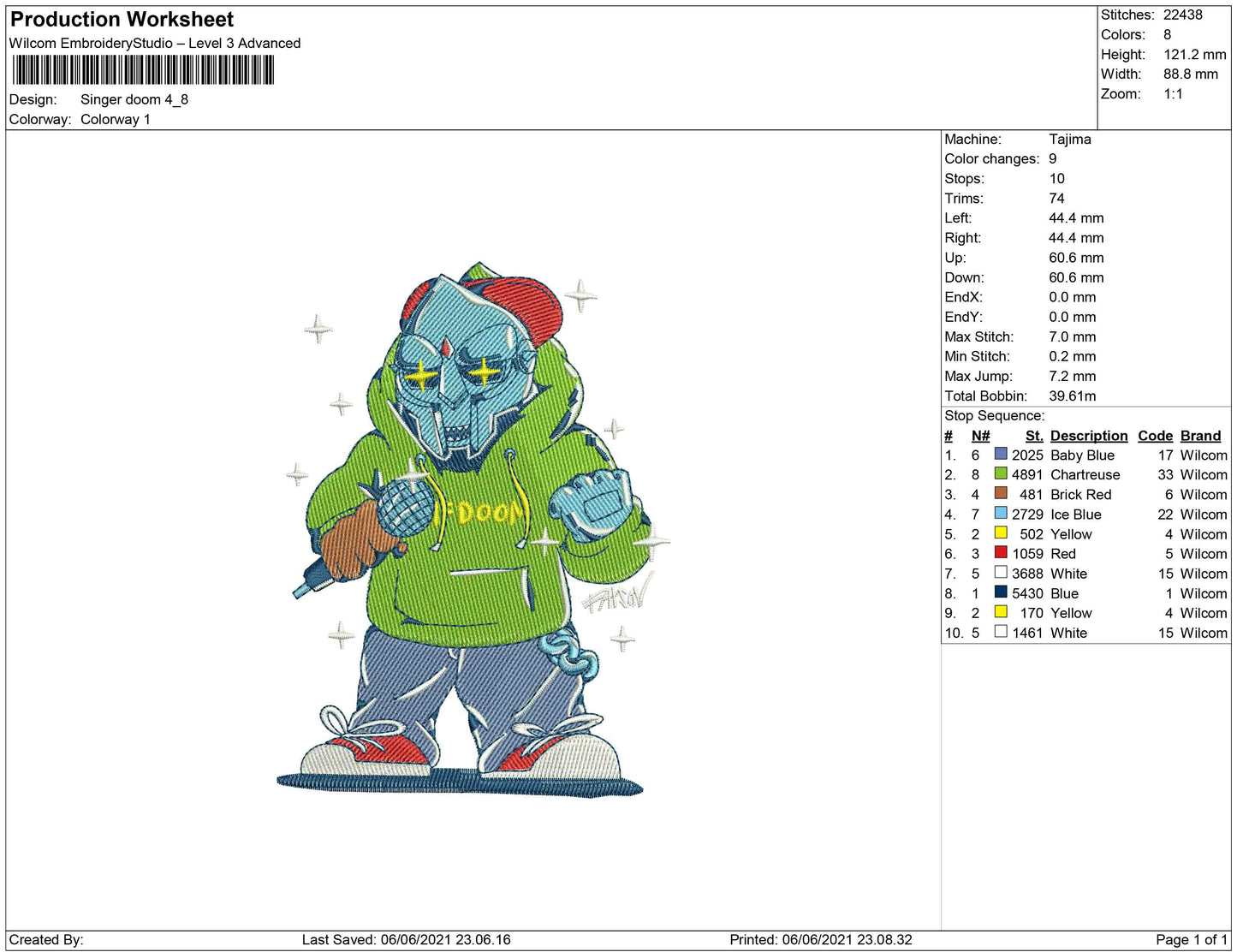Click the Max Stitch value "7.0 mm"
Viewport: 1237px width, 952px height.
[1073, 336]
